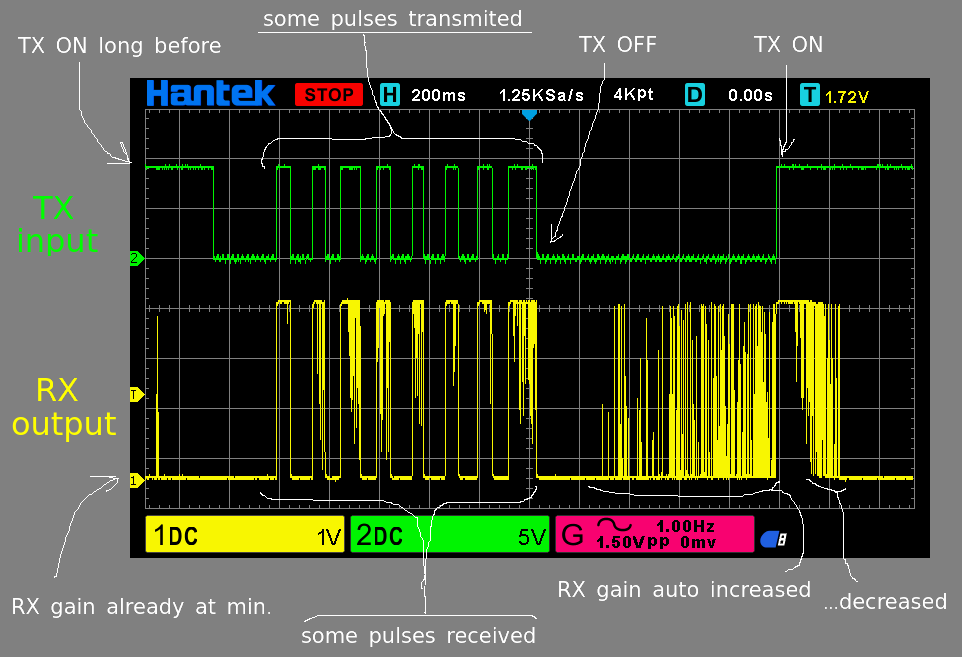962x657 pixels.
Task: Click the 1.00Hz generator frequency readout
Action: point(686,526)
